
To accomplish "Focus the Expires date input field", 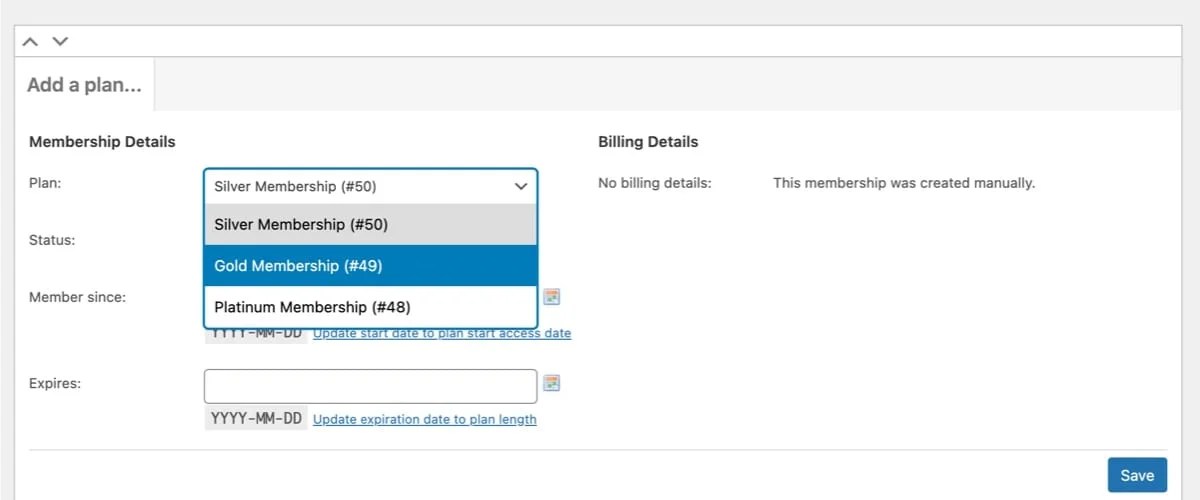I will (370, 386).
